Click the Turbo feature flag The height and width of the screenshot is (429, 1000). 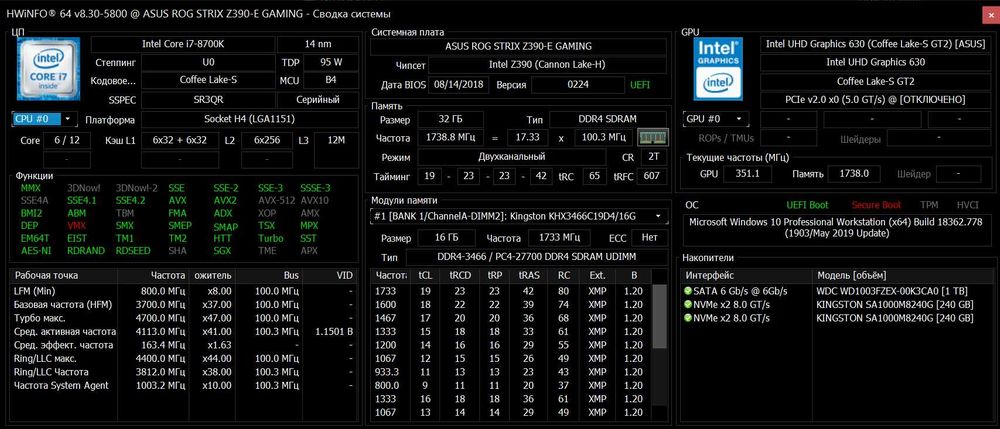point(270,238)
